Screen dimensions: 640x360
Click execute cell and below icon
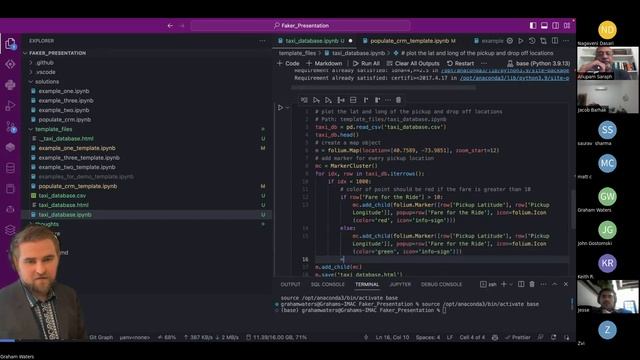(328, 100)
